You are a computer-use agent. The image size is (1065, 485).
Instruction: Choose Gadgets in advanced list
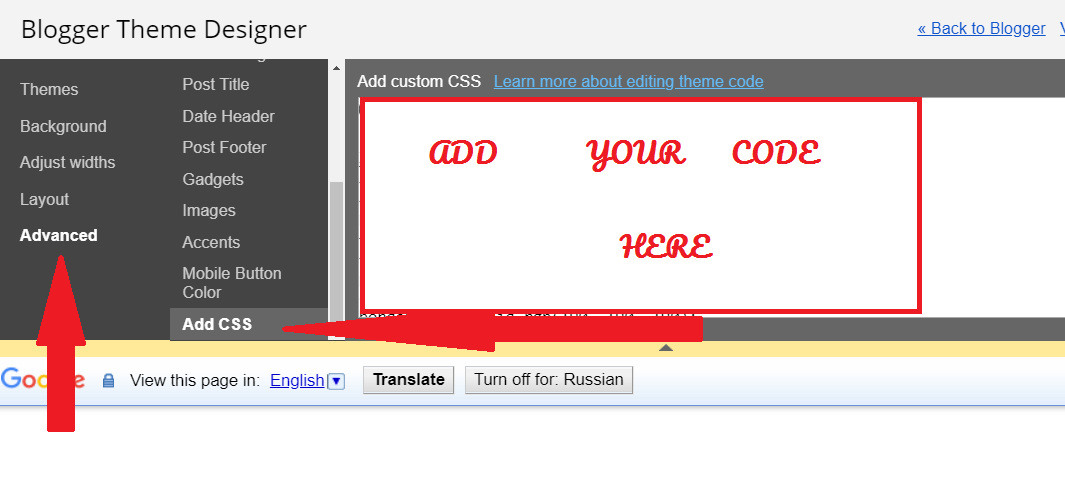coord(213,180)
